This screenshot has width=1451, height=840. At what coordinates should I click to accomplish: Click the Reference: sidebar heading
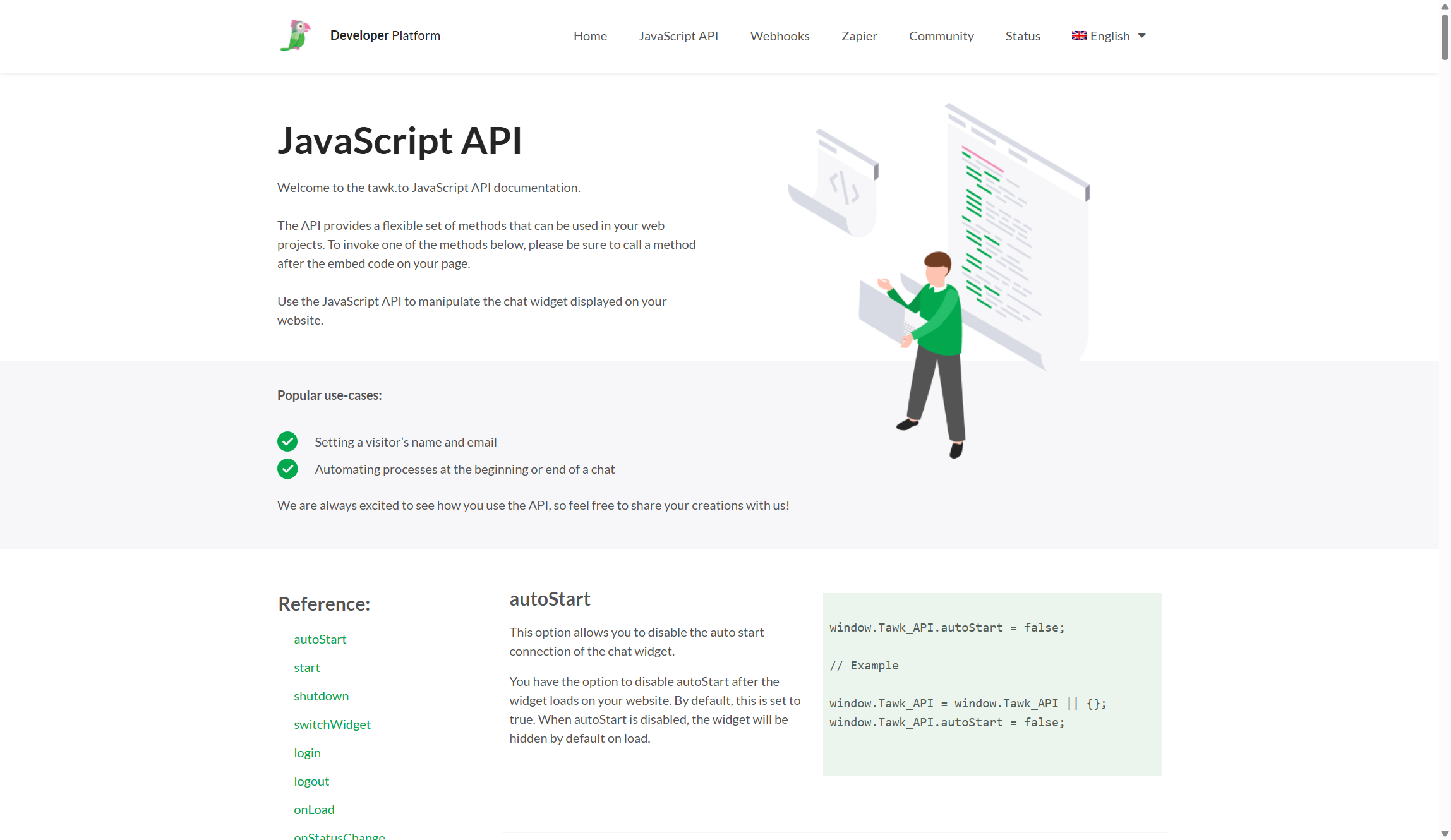coord(324,604)
